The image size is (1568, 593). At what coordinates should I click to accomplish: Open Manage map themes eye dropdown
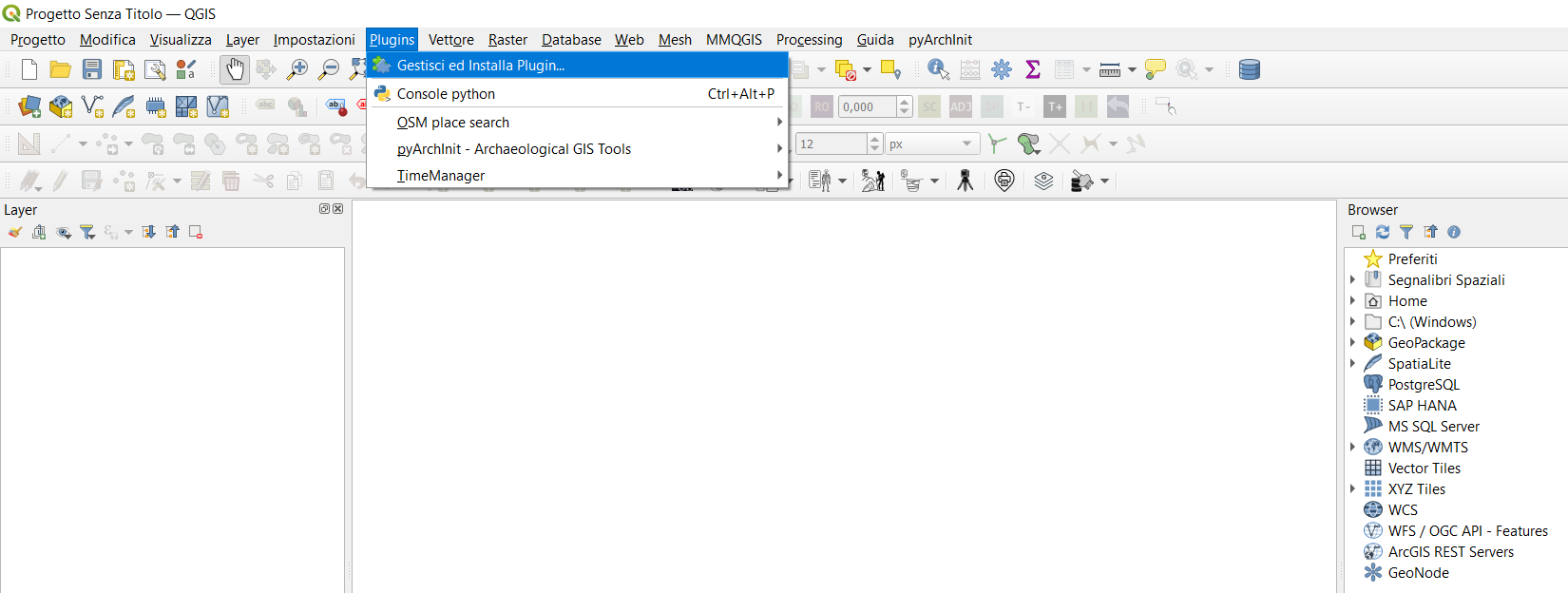(64, 232)
